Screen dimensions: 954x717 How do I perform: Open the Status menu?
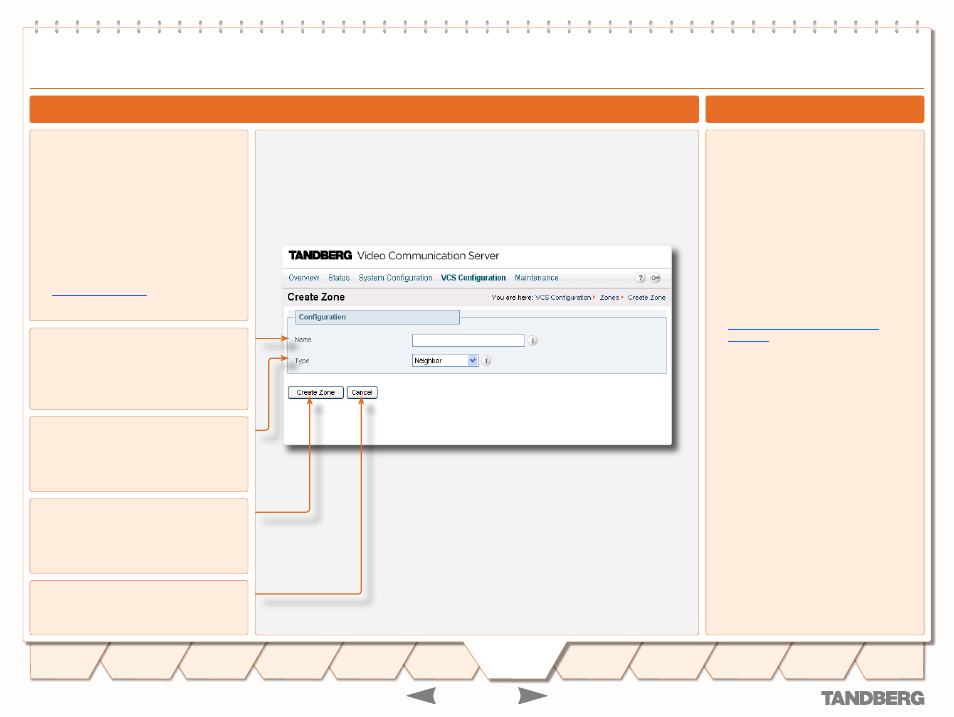(339, 278)
